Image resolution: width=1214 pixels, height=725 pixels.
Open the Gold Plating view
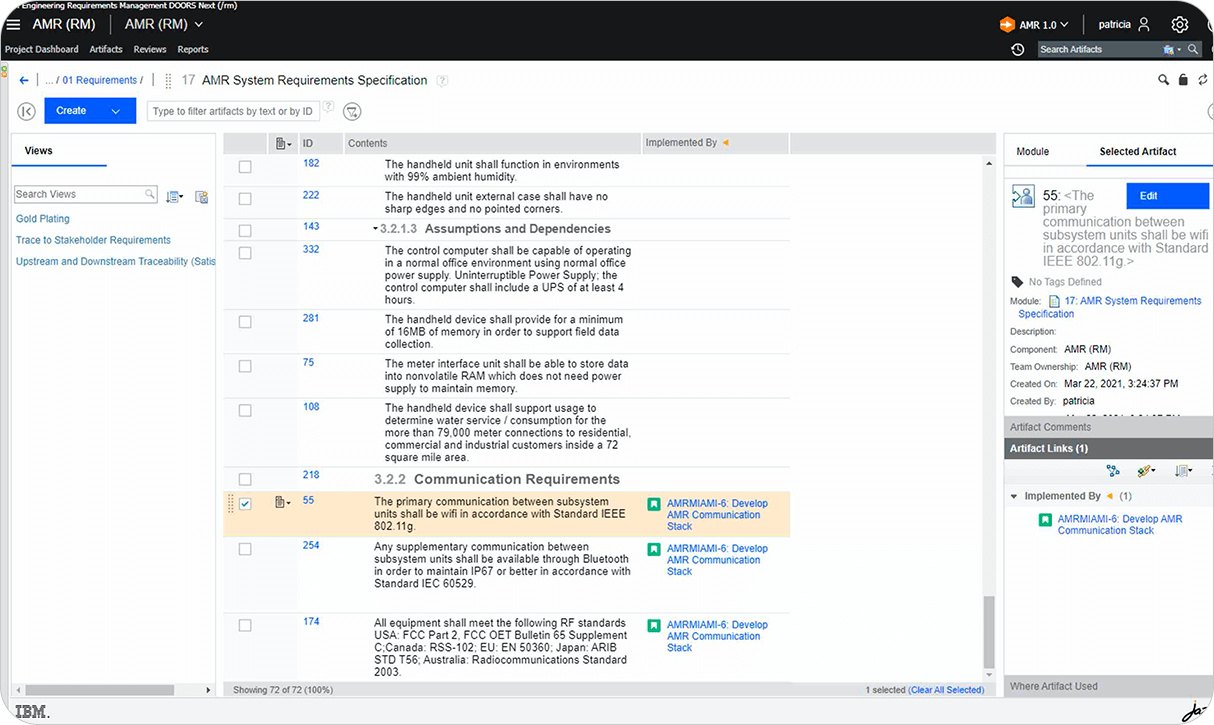43,219
